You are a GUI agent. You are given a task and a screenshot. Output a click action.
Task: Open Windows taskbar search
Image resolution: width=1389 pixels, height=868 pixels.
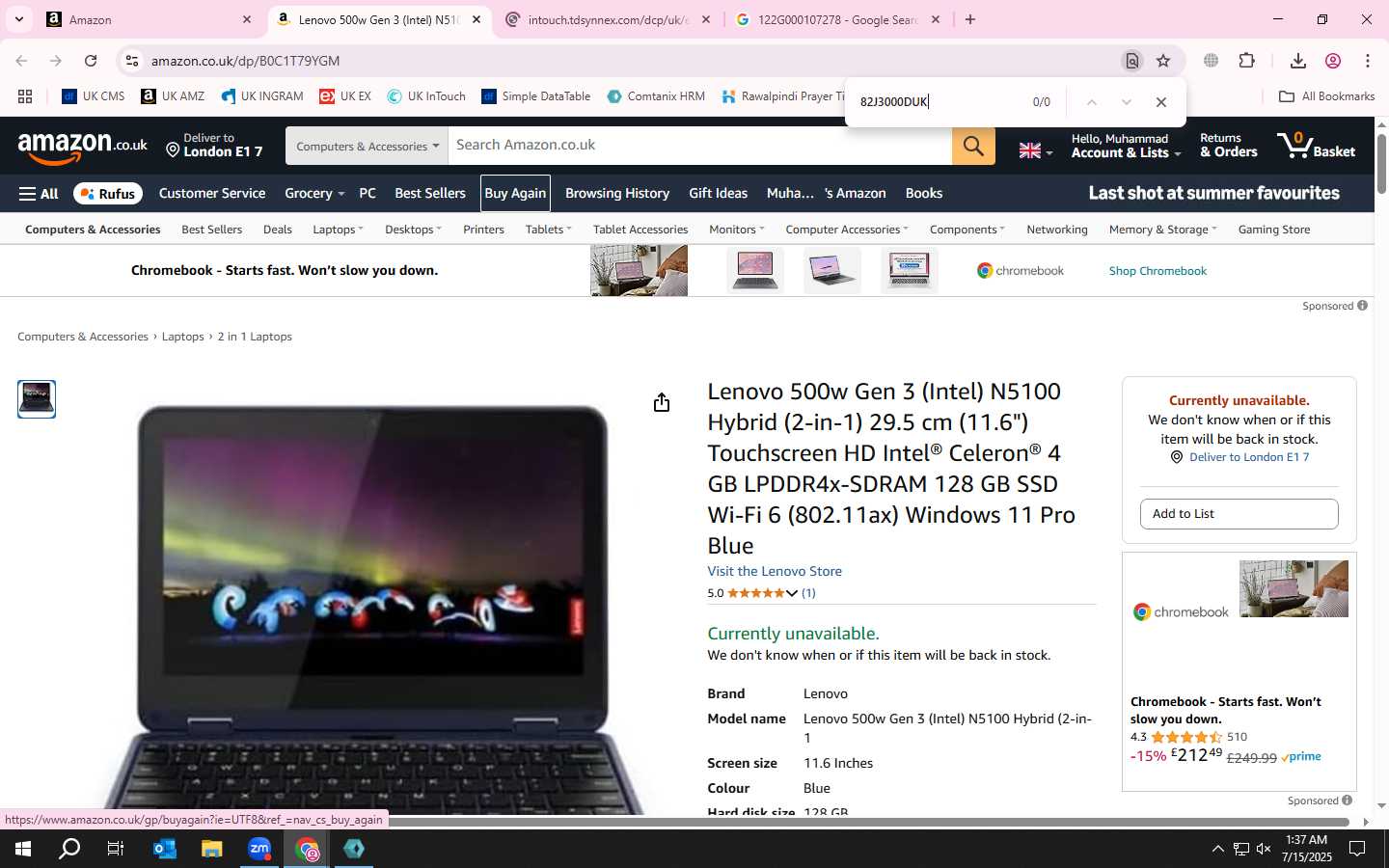tap(69, 849)
